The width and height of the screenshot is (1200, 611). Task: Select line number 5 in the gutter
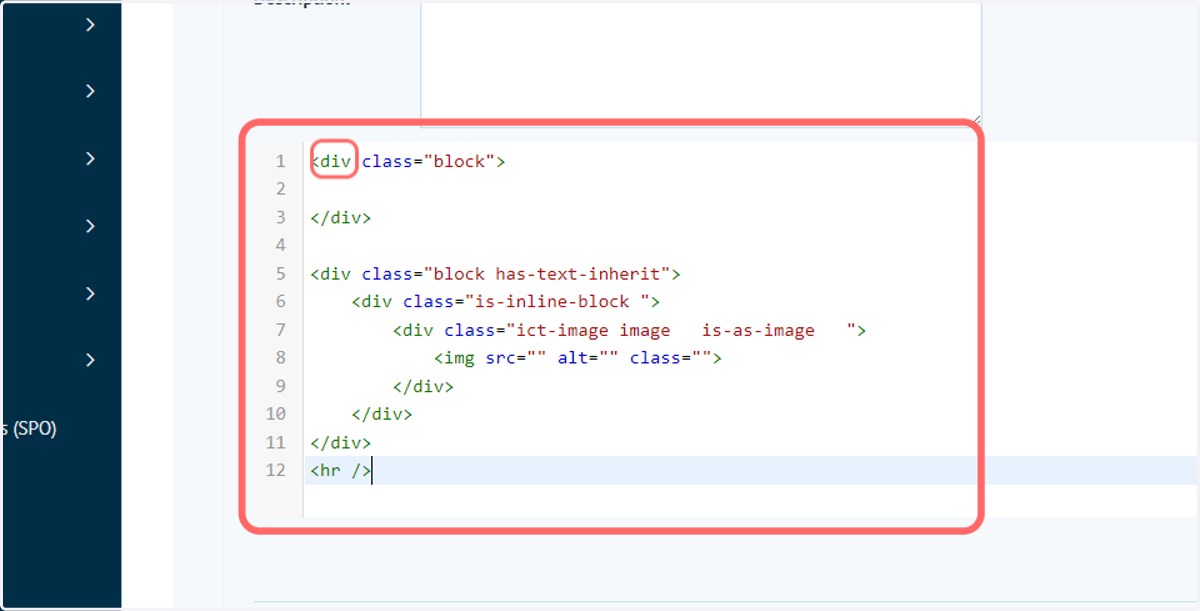coord(280,273)
